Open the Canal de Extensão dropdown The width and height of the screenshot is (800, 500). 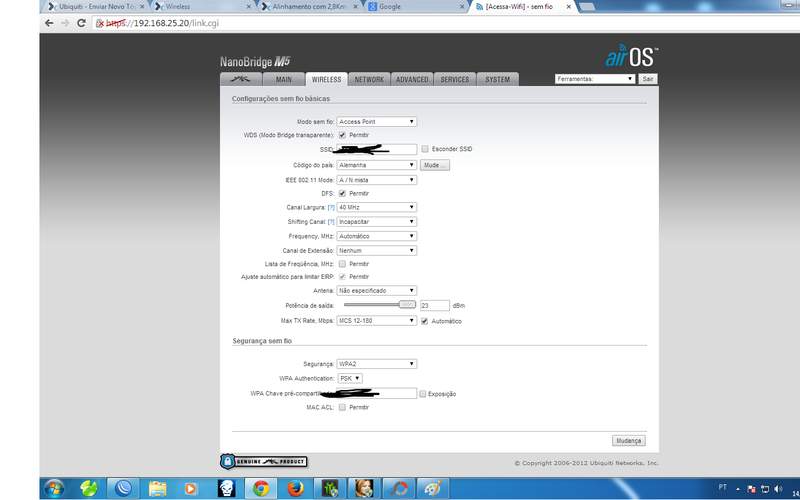click(x=377, y=251)
